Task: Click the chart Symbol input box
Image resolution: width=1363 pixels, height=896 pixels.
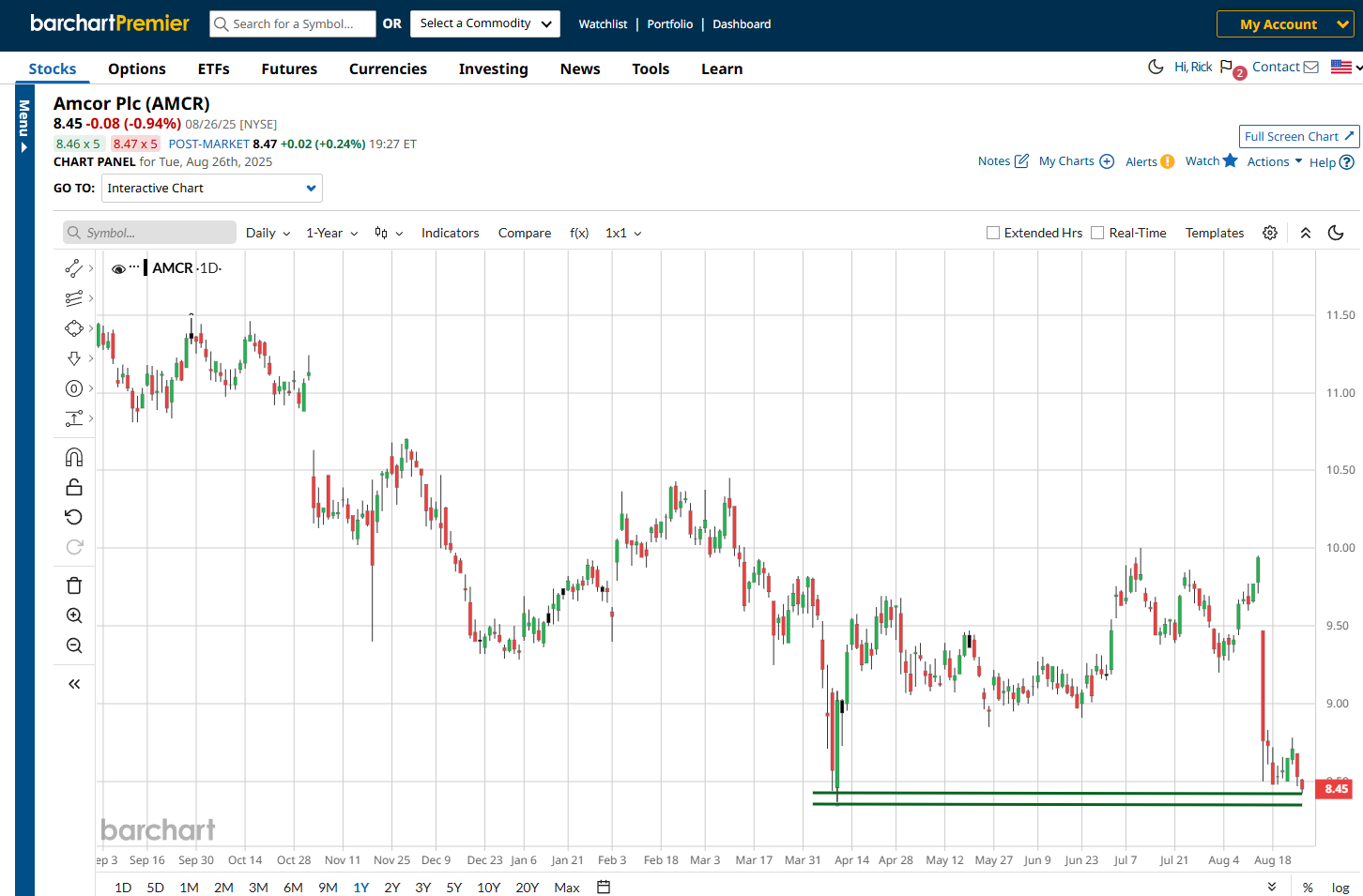Action: 150,233
